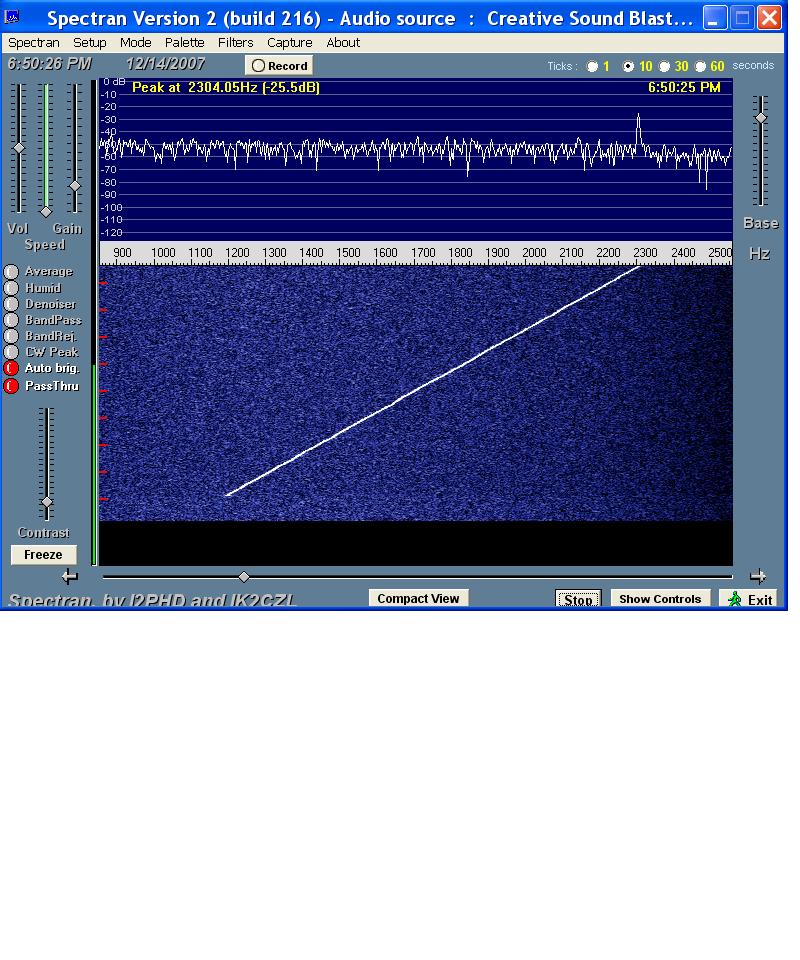Maximize the Spectran window
The height and width of the screenshot is (960, 800).
pos(742,17)
